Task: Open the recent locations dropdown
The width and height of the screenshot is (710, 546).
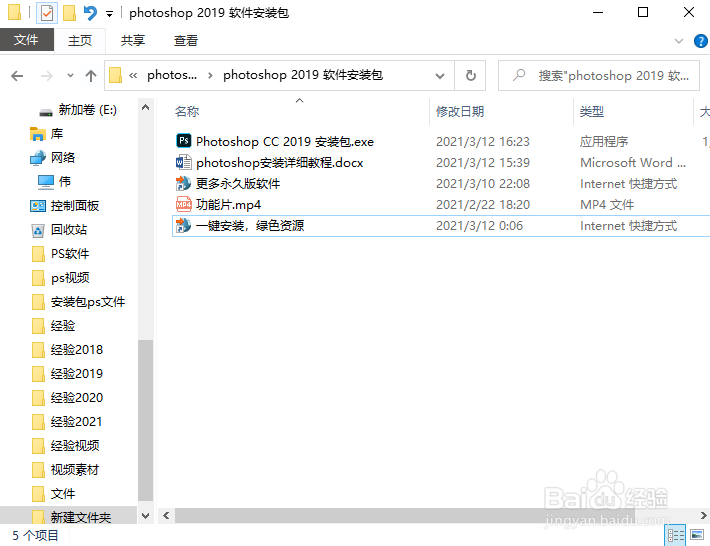Action: pos(70,76)
